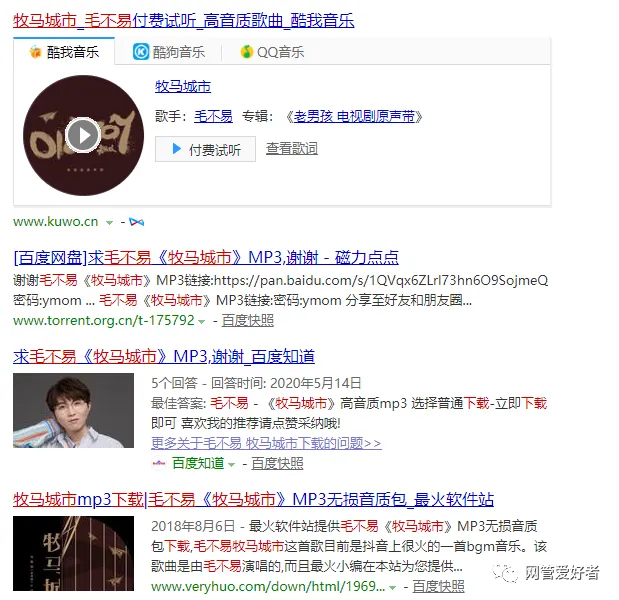Viewport: 619px width, 600px height.
Task: Switch to the QQ音乐 tab
Action: (x=272, y=52)
